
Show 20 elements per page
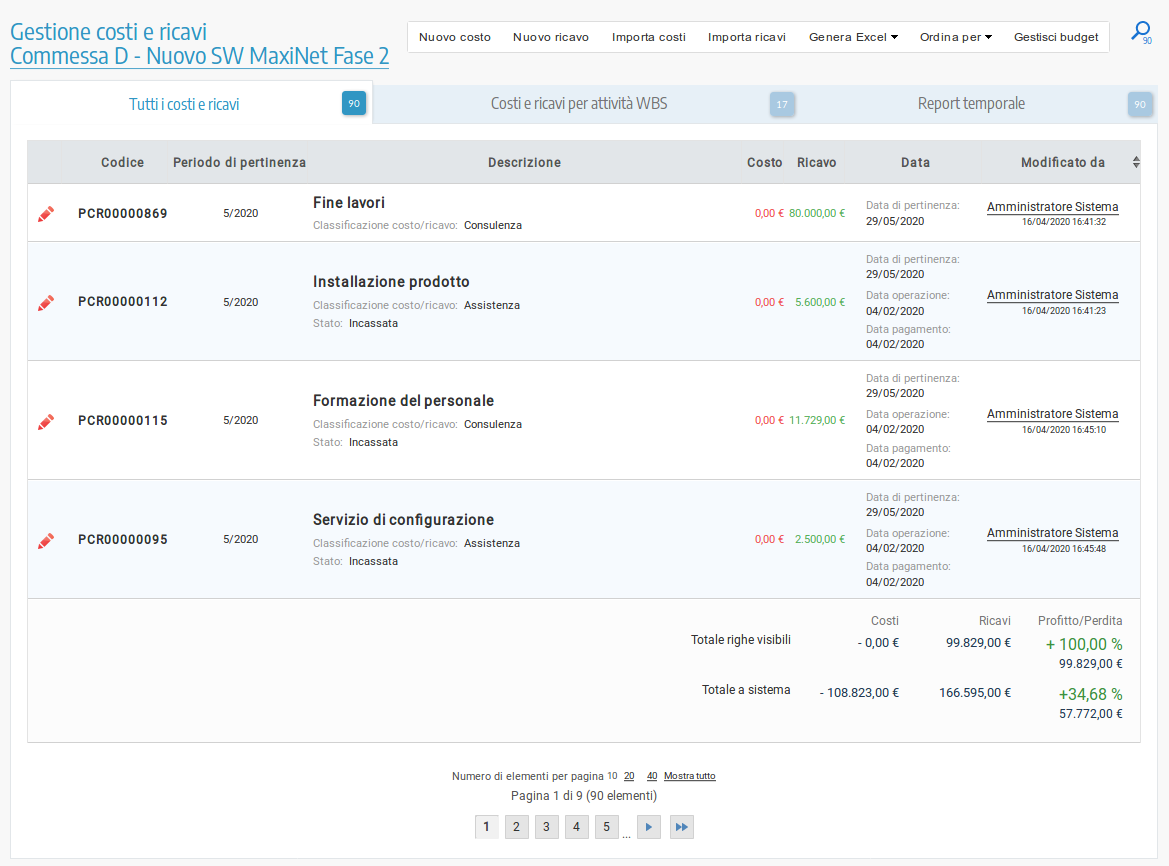(629, 776)
